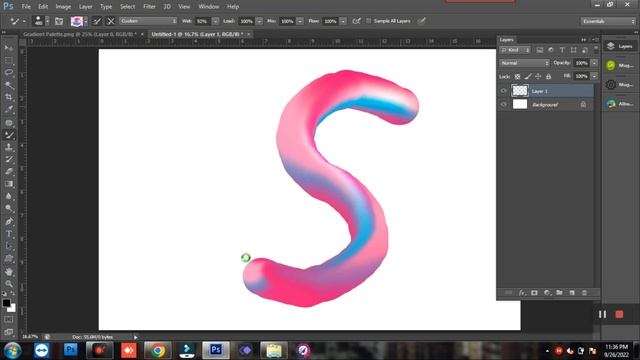Select the Lasso tool
This screenshot has width=640, height=360.
[x=9, y=73]
